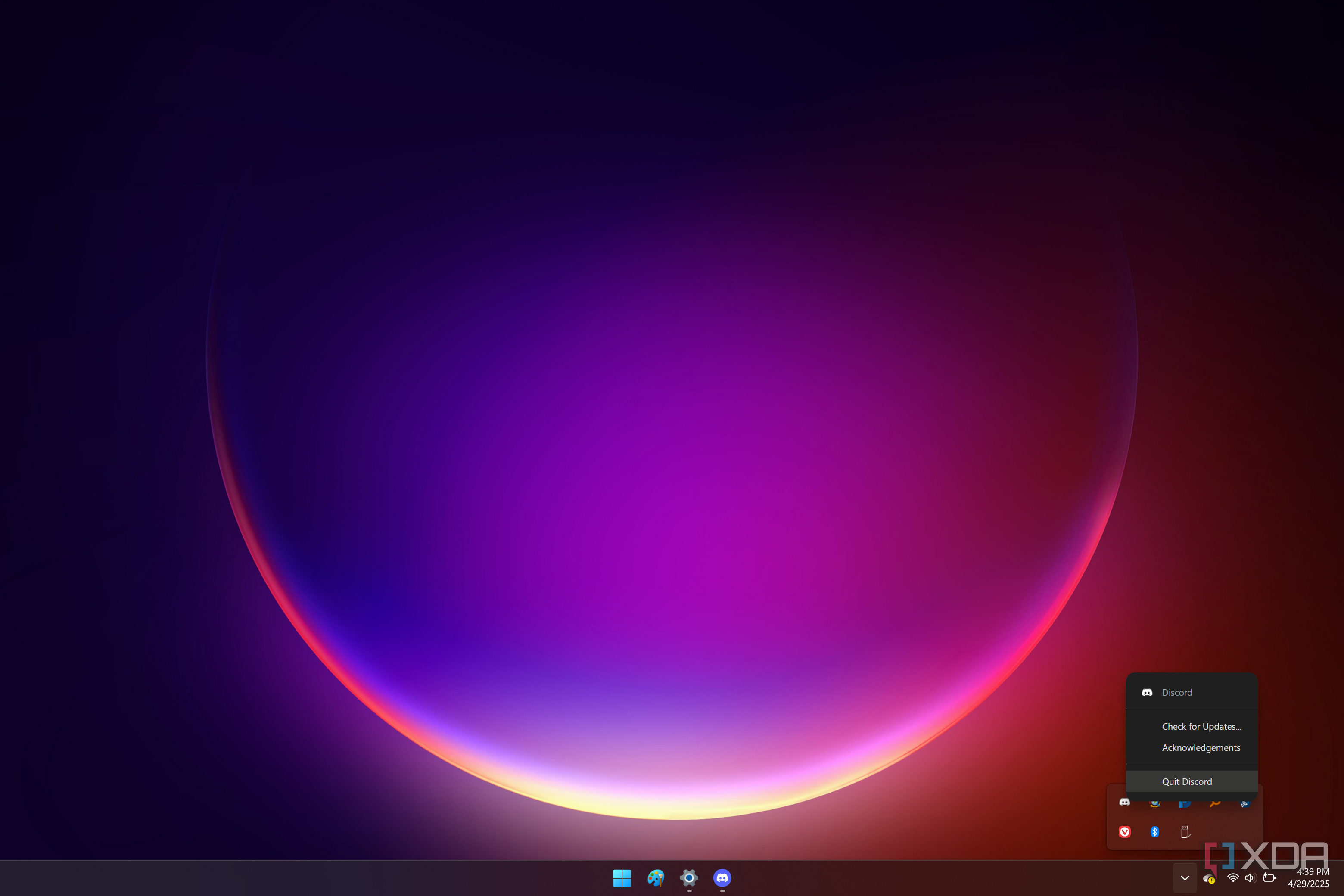Launch the Paint palette app on taskbar

(656, 878)
